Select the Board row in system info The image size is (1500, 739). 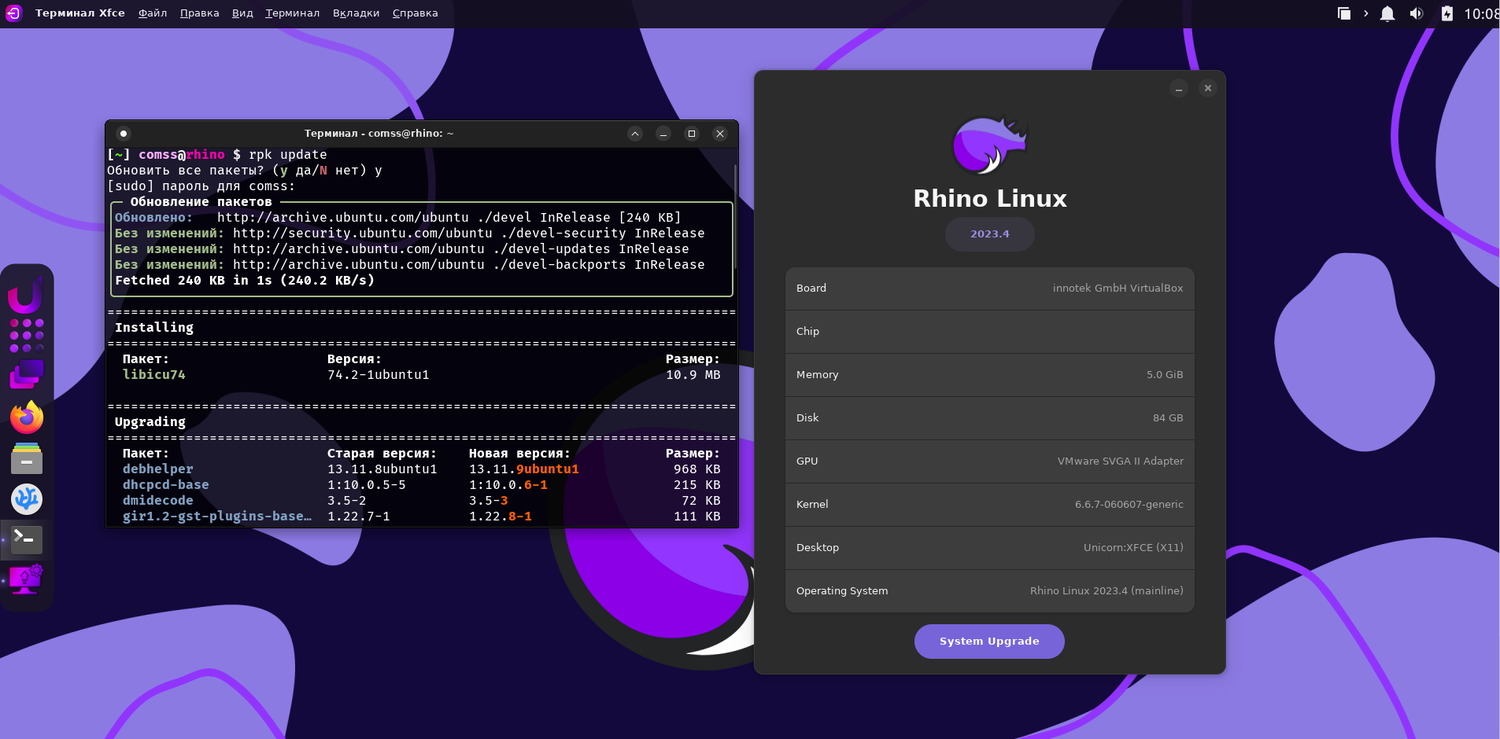990,288
